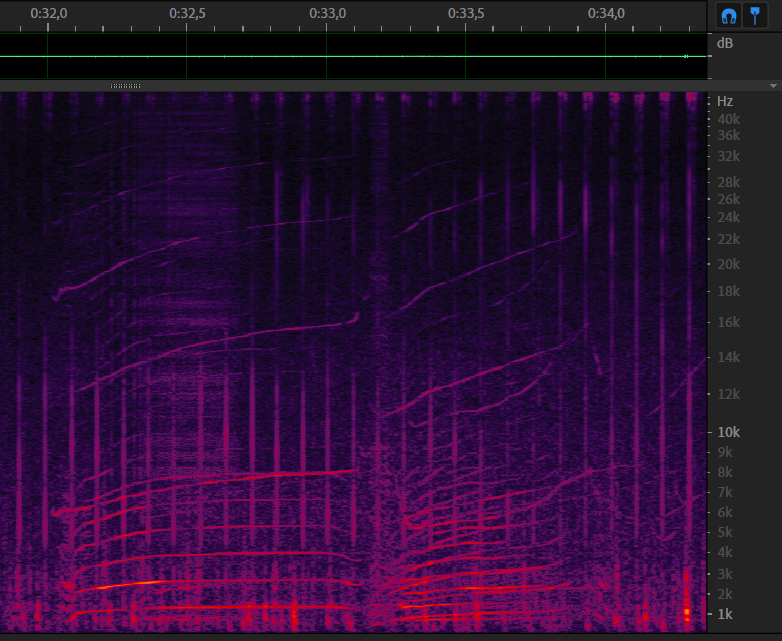Click the 36k frequency label
The height and width of the screenshot is (641, 782).
pos(729,135)
